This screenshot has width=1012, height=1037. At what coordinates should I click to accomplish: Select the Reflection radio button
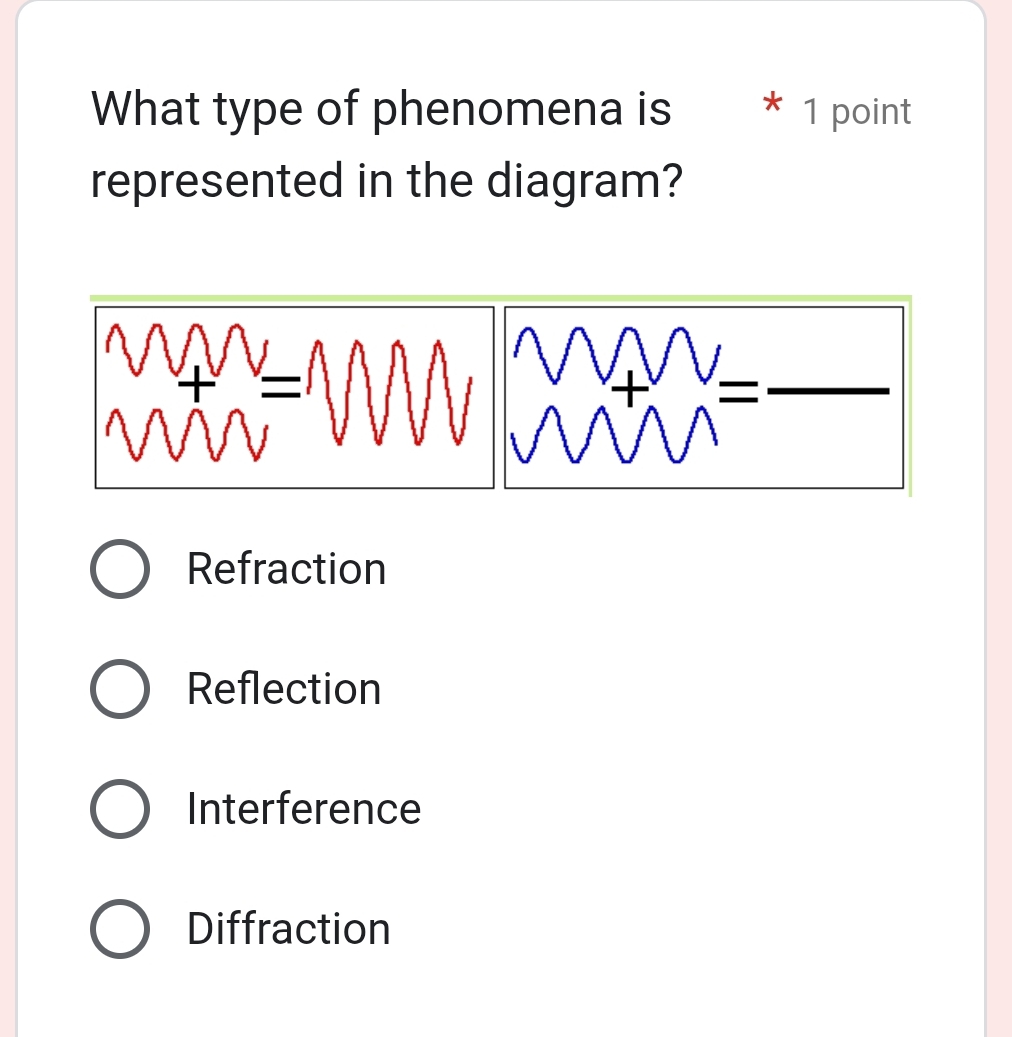(x=119, y=688)
